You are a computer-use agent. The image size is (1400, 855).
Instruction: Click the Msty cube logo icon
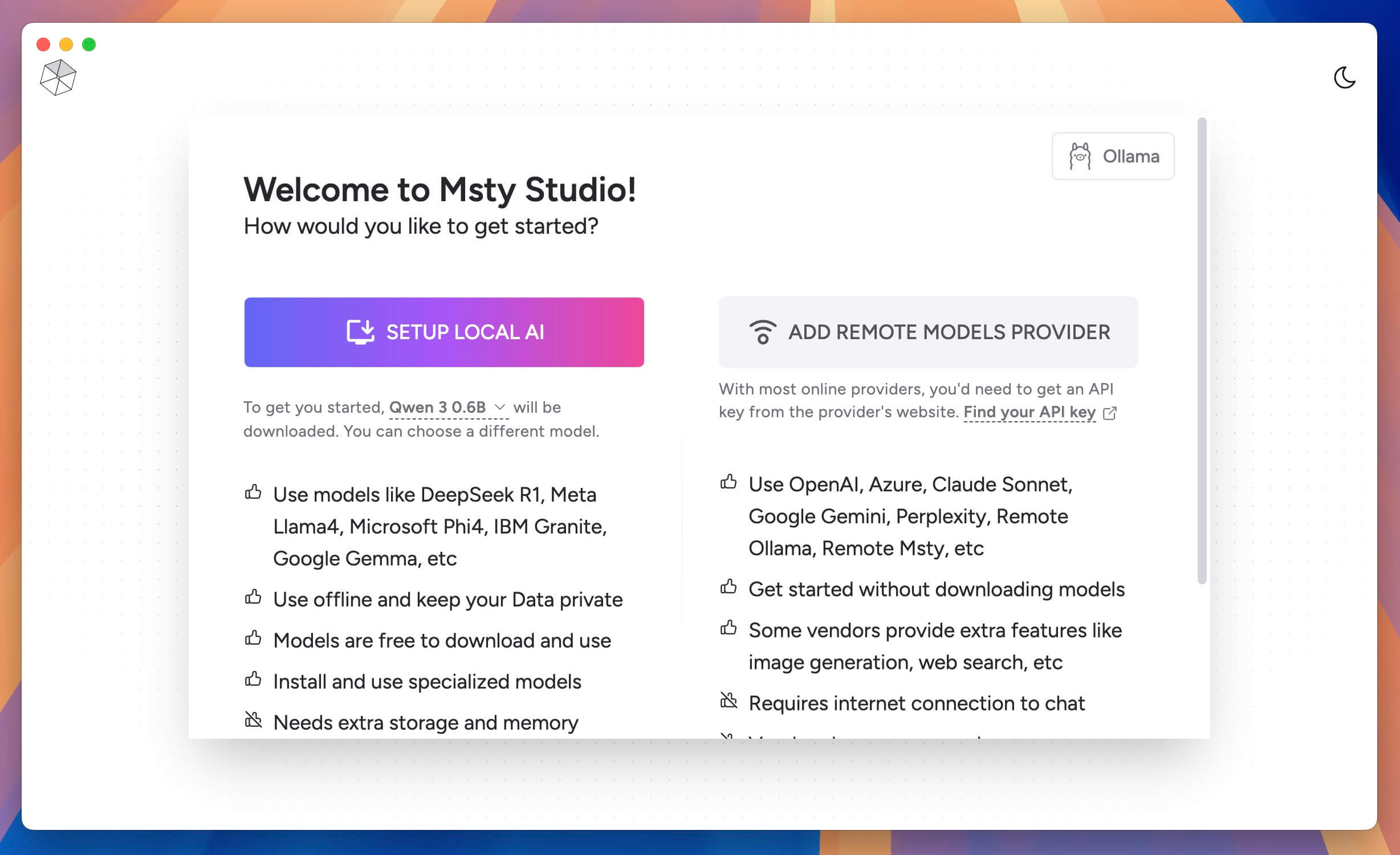[x=58, y=78]
